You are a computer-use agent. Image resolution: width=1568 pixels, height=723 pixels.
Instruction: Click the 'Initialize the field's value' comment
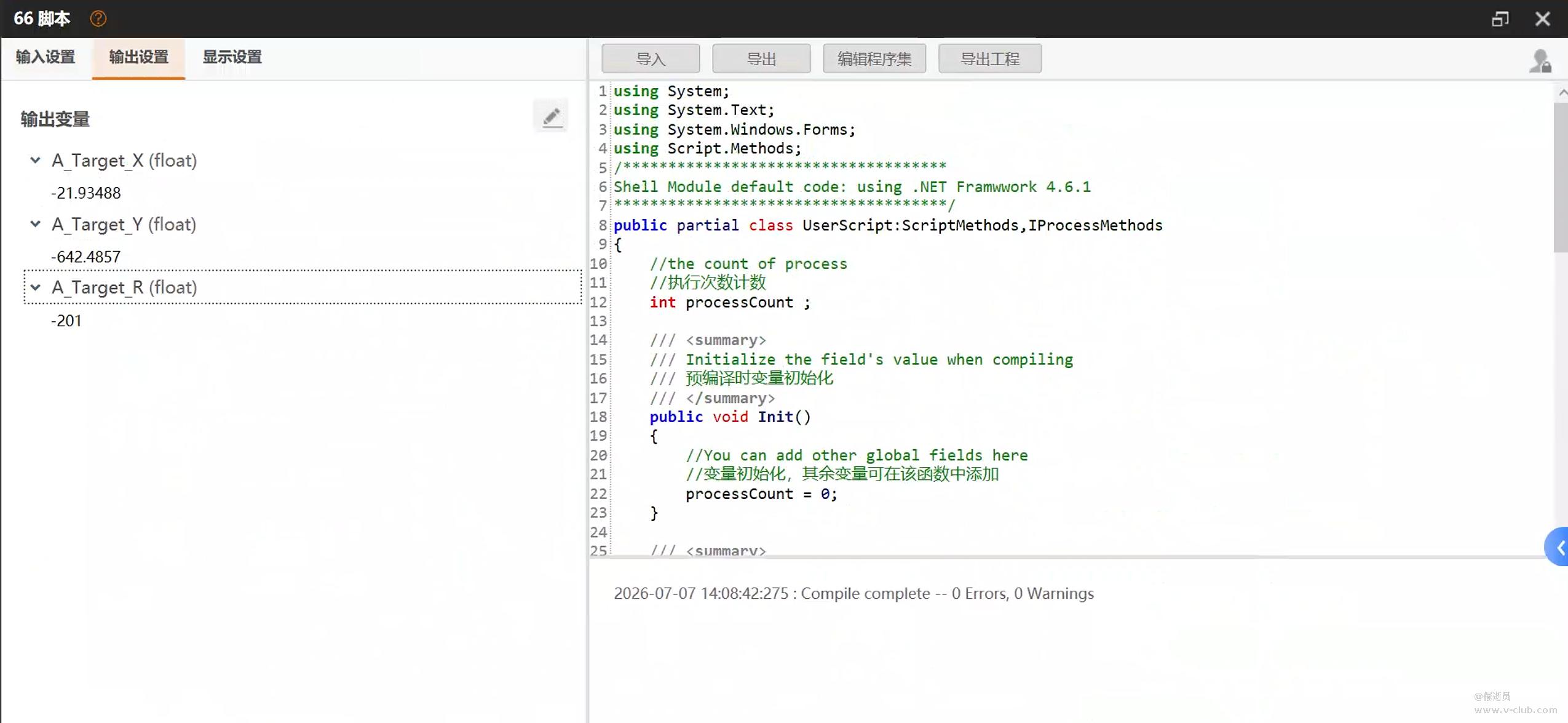(x=861, y=359)
